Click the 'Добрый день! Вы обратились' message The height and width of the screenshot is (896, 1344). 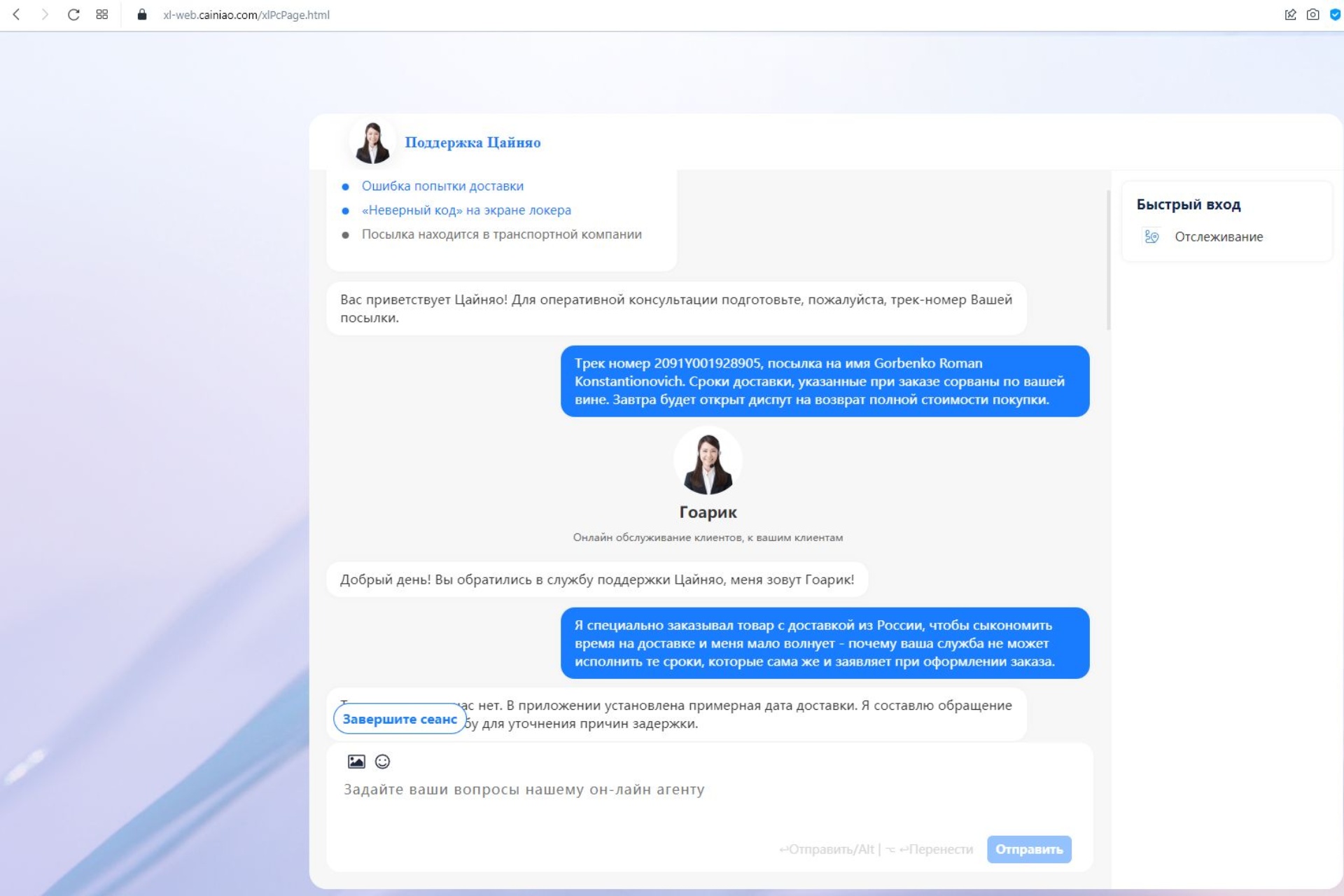pos(597,580)
